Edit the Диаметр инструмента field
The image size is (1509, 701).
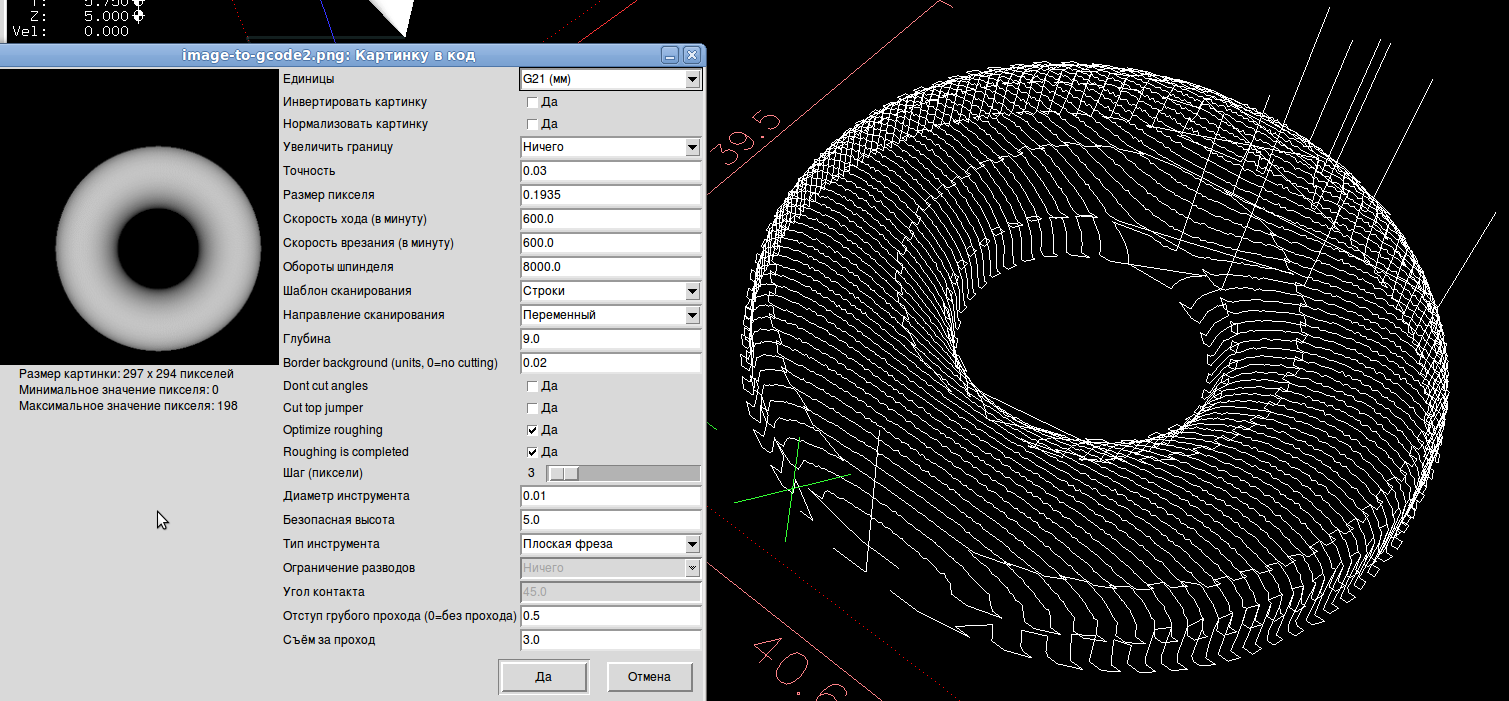click(610, 496)
